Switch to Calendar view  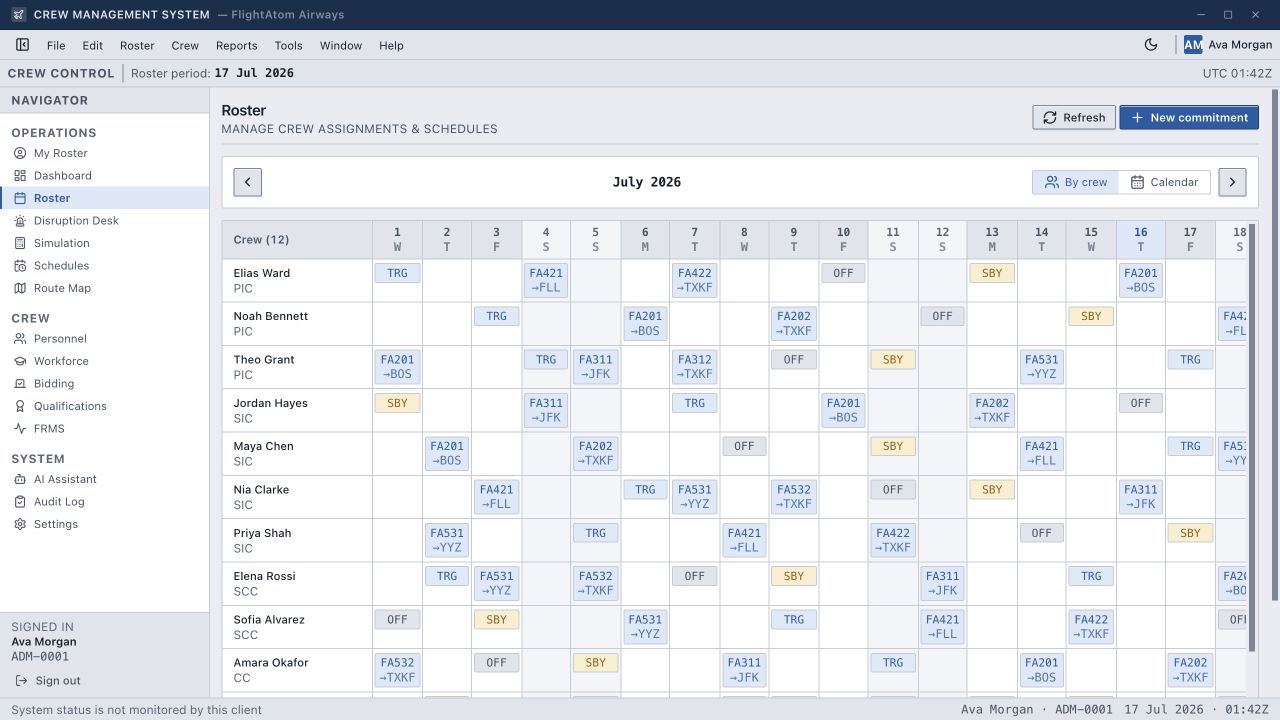(1164, 182)
